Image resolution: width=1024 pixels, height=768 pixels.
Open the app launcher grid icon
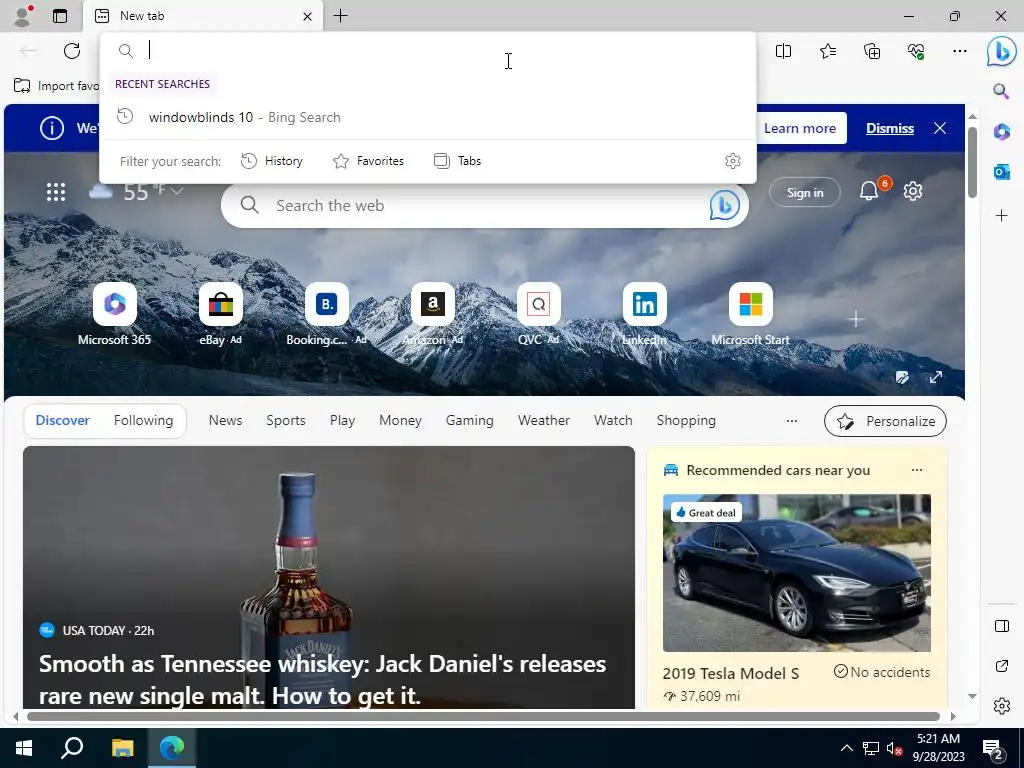(56, 192)
